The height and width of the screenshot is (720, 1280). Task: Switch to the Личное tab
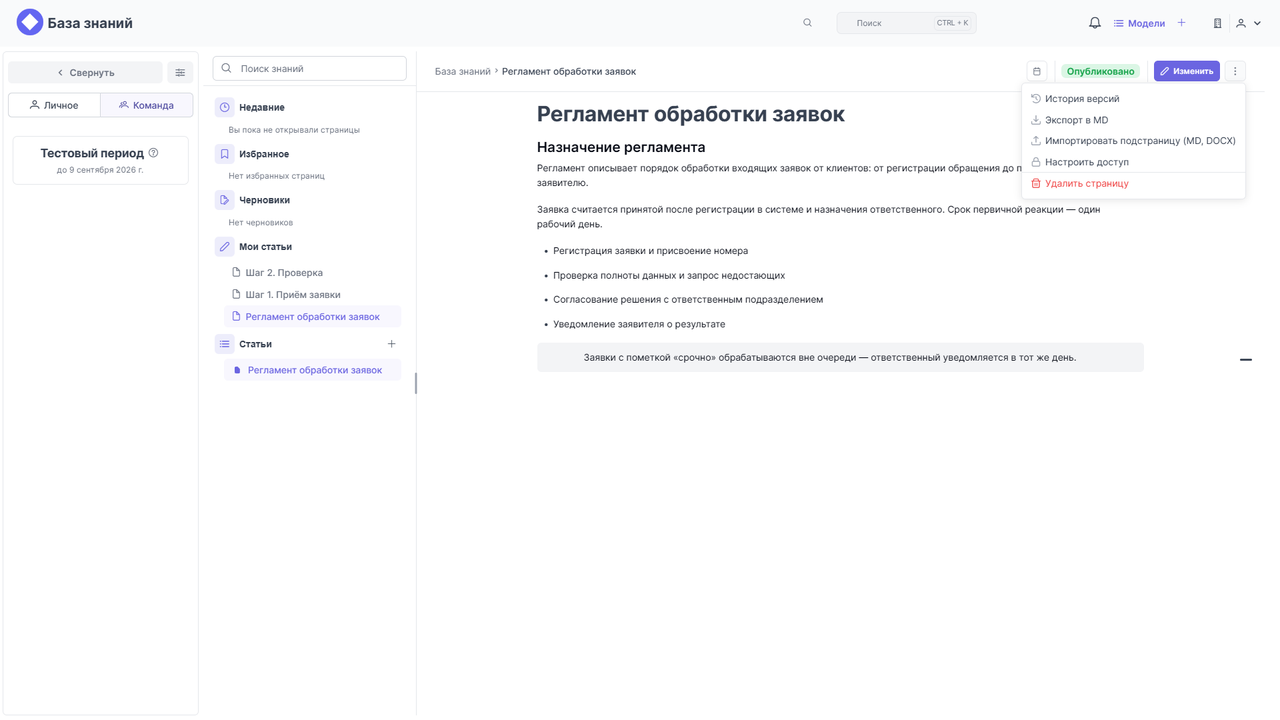(54, 105)
